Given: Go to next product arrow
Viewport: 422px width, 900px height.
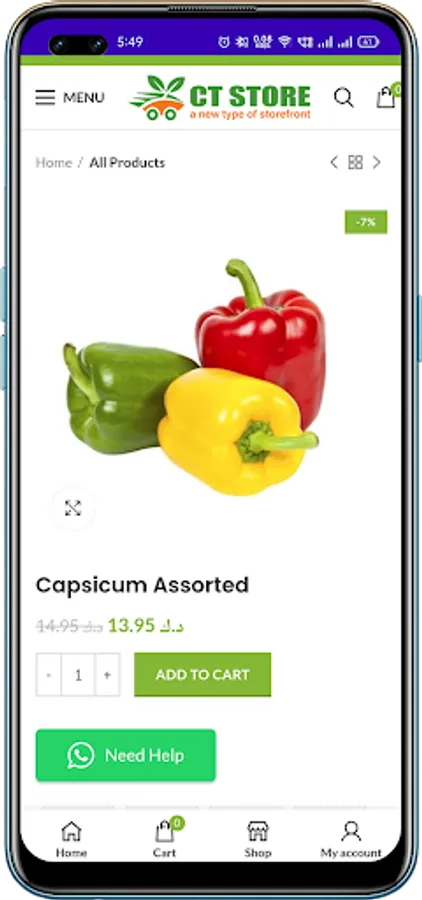Looking at the screenshot, I should [x=377, y=162].
